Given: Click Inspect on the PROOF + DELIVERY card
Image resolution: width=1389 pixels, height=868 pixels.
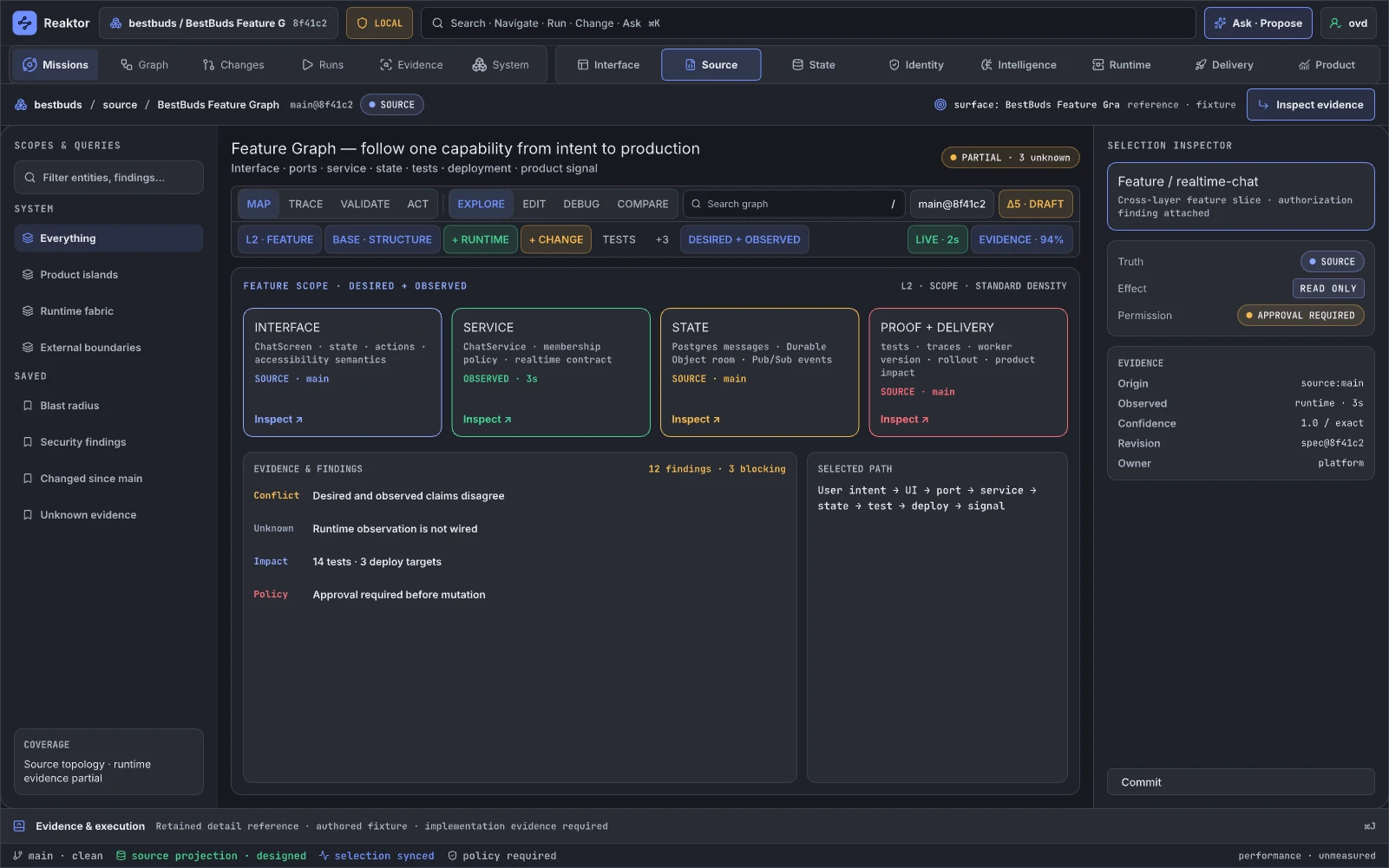Looking at the screenshot, I should coord(904,420).
